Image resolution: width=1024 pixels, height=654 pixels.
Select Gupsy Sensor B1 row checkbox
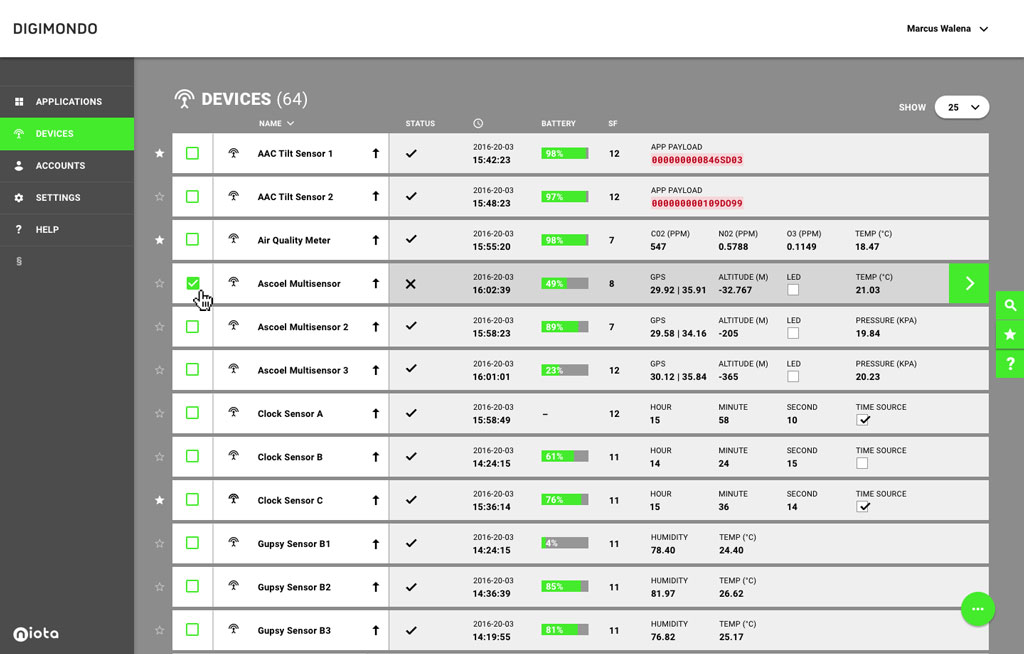[192, 544]
